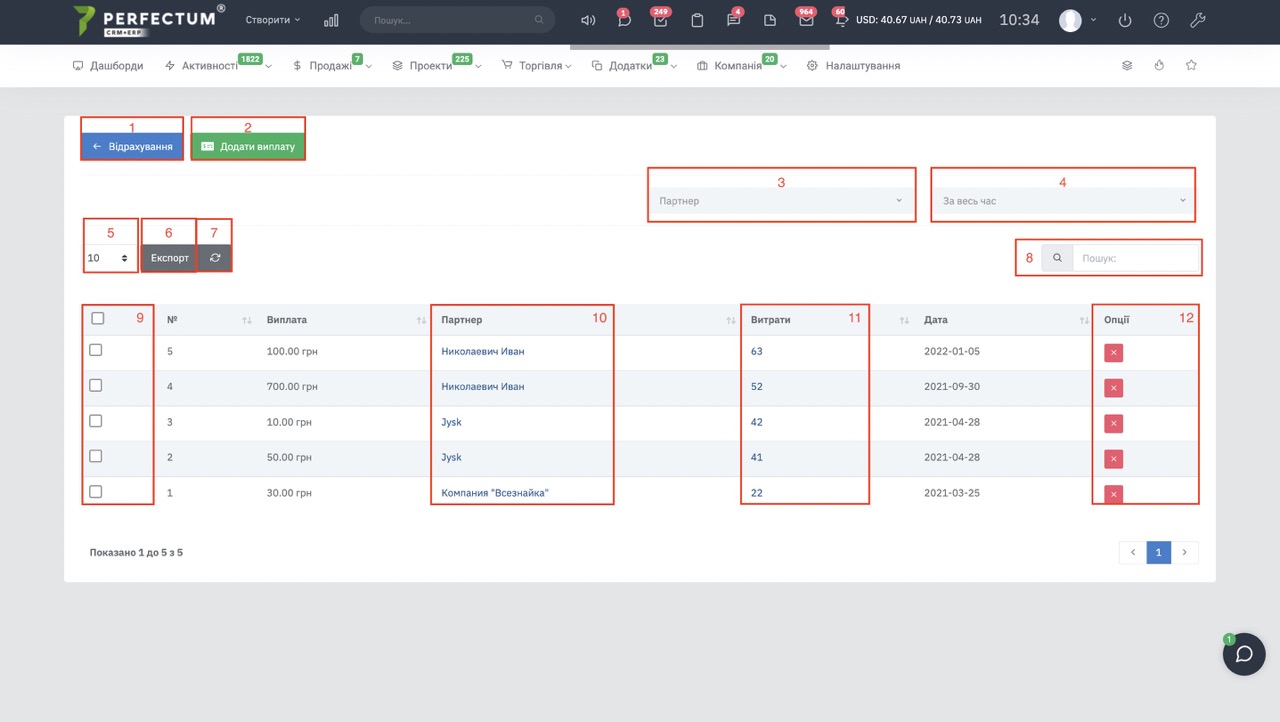Open the mail icon with 964 badge
The width and height of the screenshot is (1280, 722).
pos(805,20)
